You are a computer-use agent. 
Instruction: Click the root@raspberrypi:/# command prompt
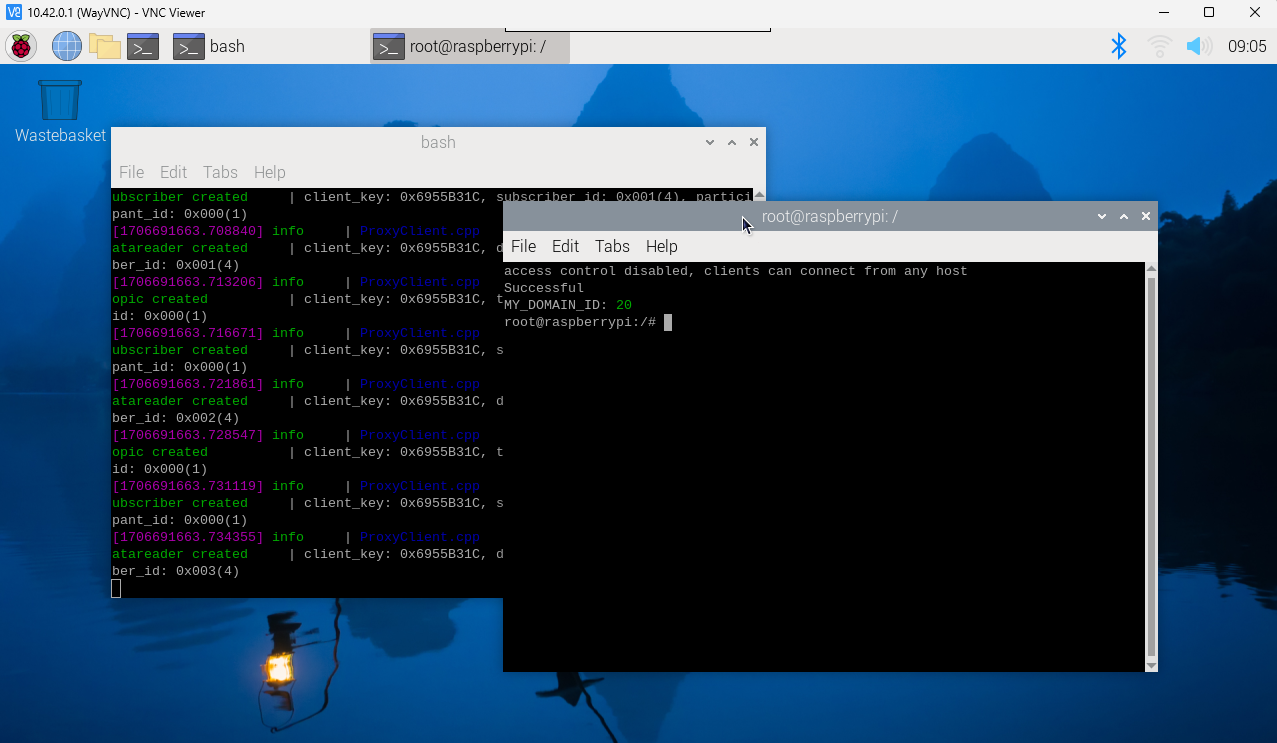[x=580, y=322]
